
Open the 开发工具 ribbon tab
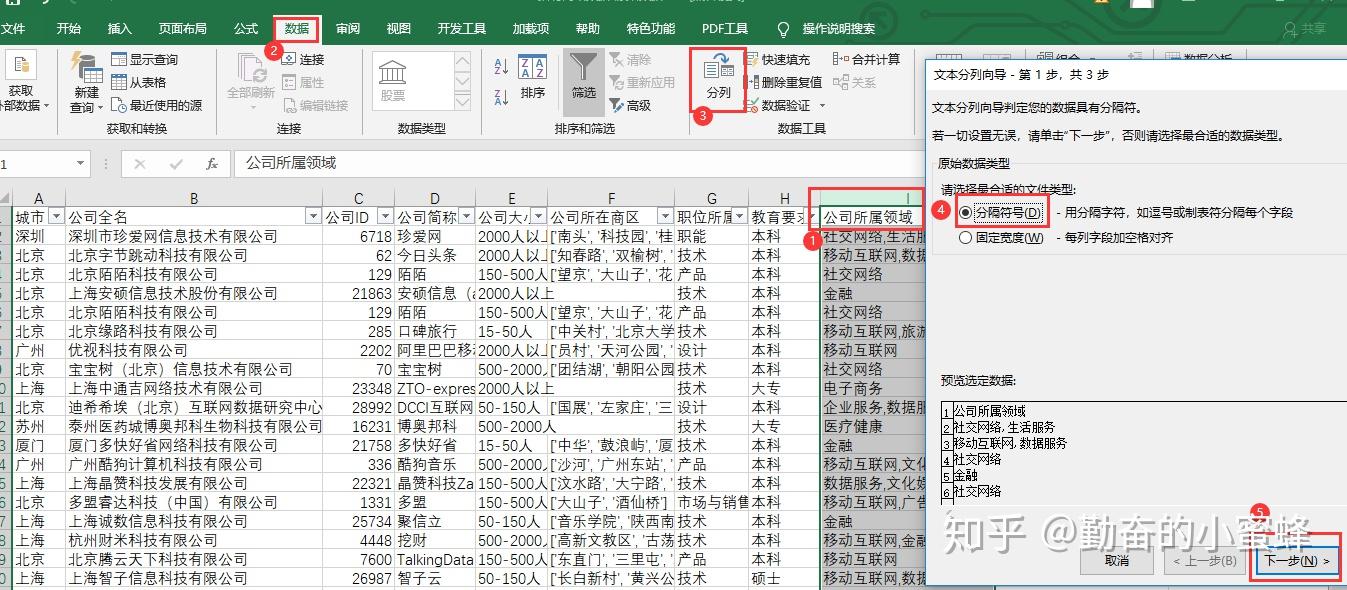click(x=462, y=29)
